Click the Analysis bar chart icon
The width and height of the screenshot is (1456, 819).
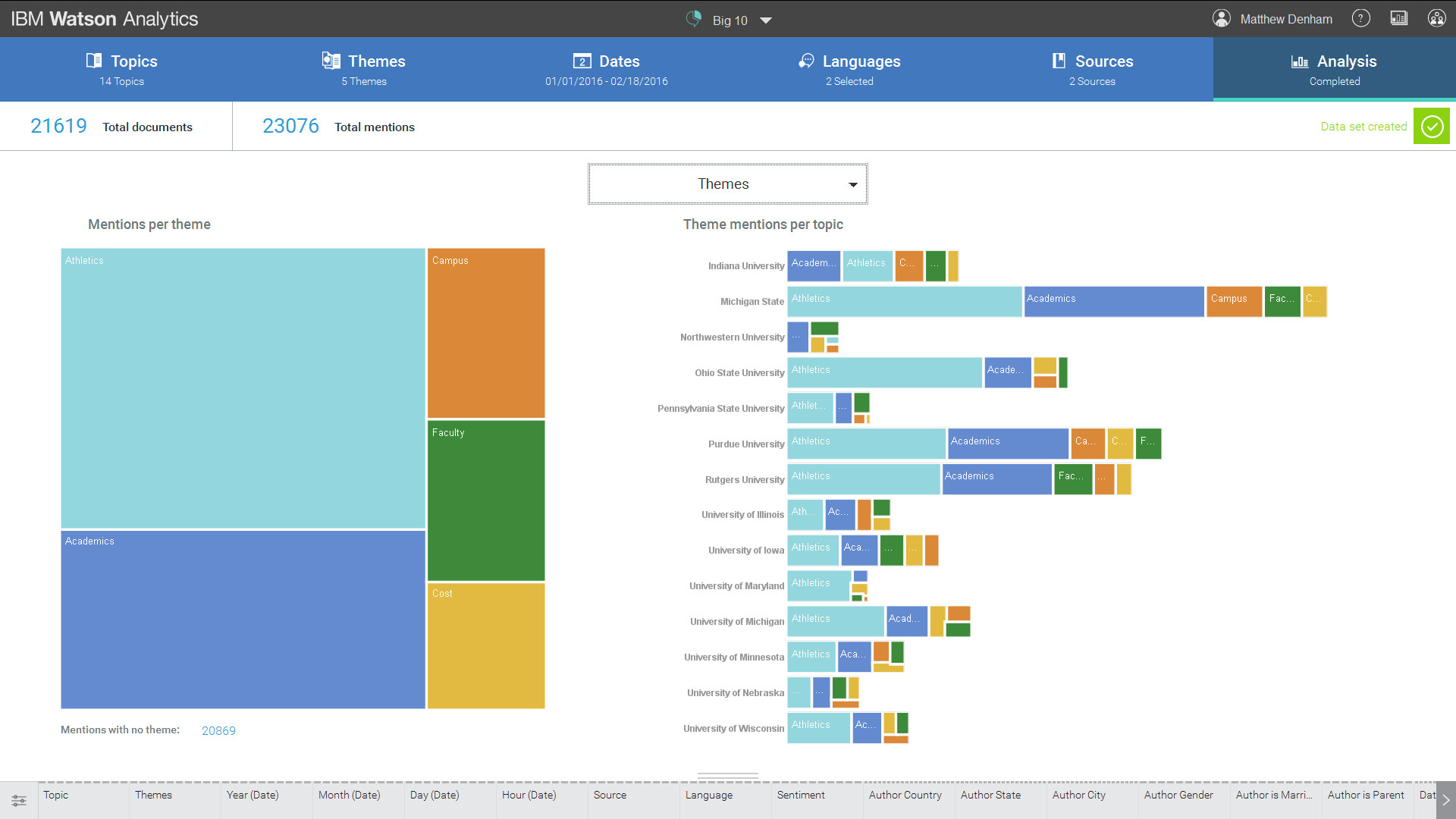click(x=1300, y=61)
